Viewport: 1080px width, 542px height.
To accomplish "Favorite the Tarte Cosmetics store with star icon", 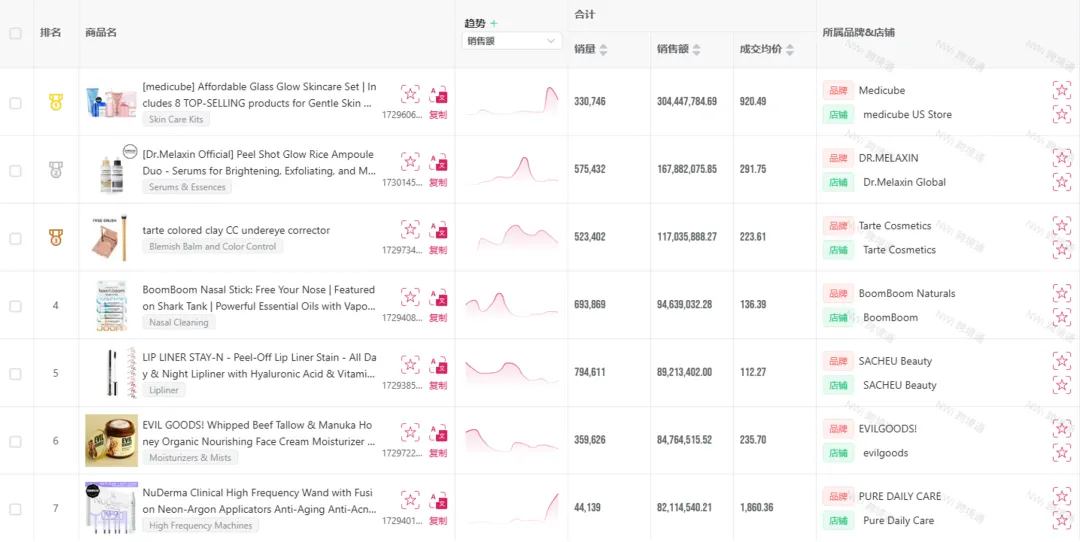I will click(x=1061, y=250).
